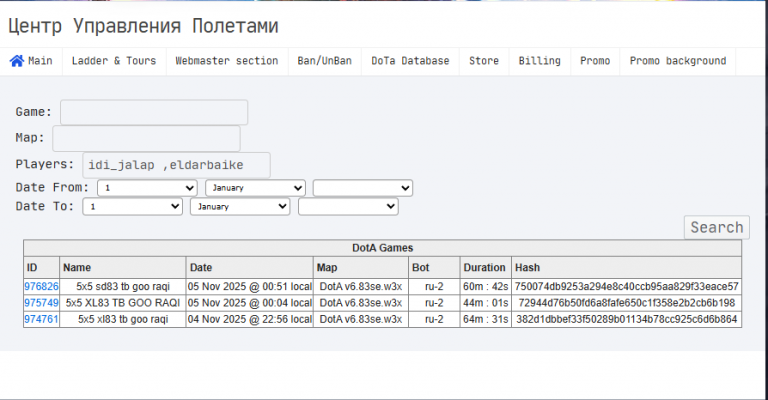Screen dimensions: 768x400
Task: Click the home icon beside Main
Action: 17,61
